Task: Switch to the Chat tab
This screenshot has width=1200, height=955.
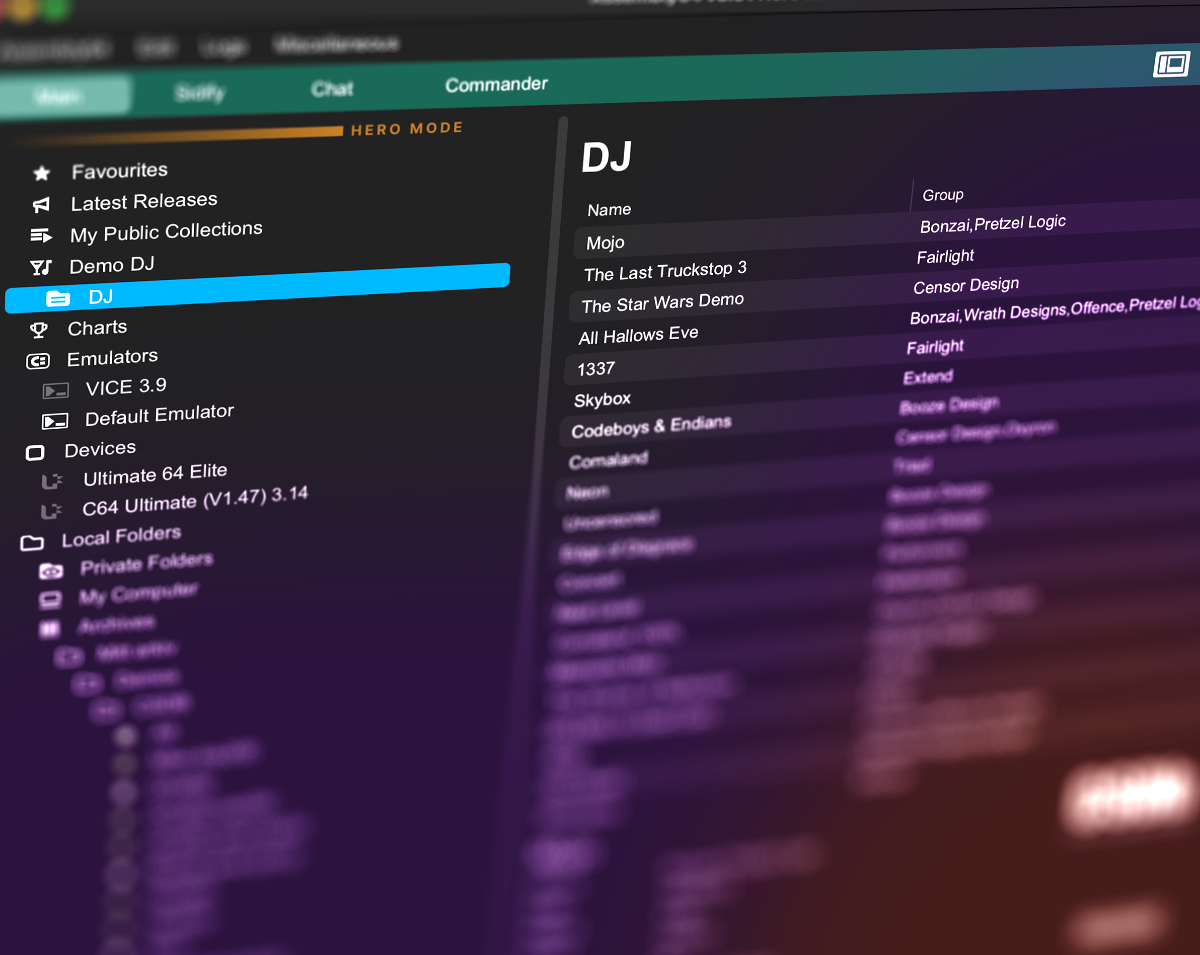Action: pos(332,89)
